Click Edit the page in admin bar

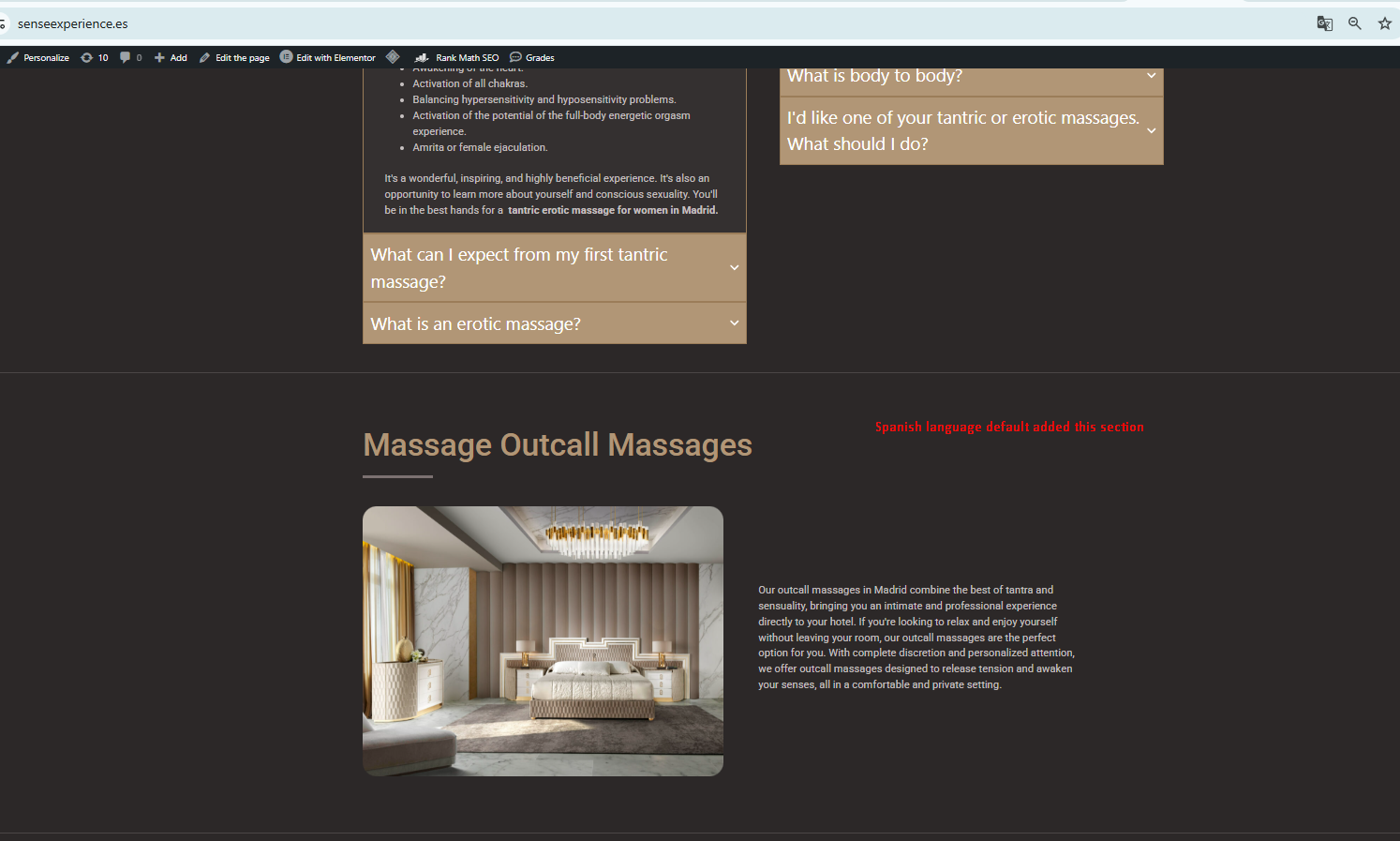pos(234,57)
